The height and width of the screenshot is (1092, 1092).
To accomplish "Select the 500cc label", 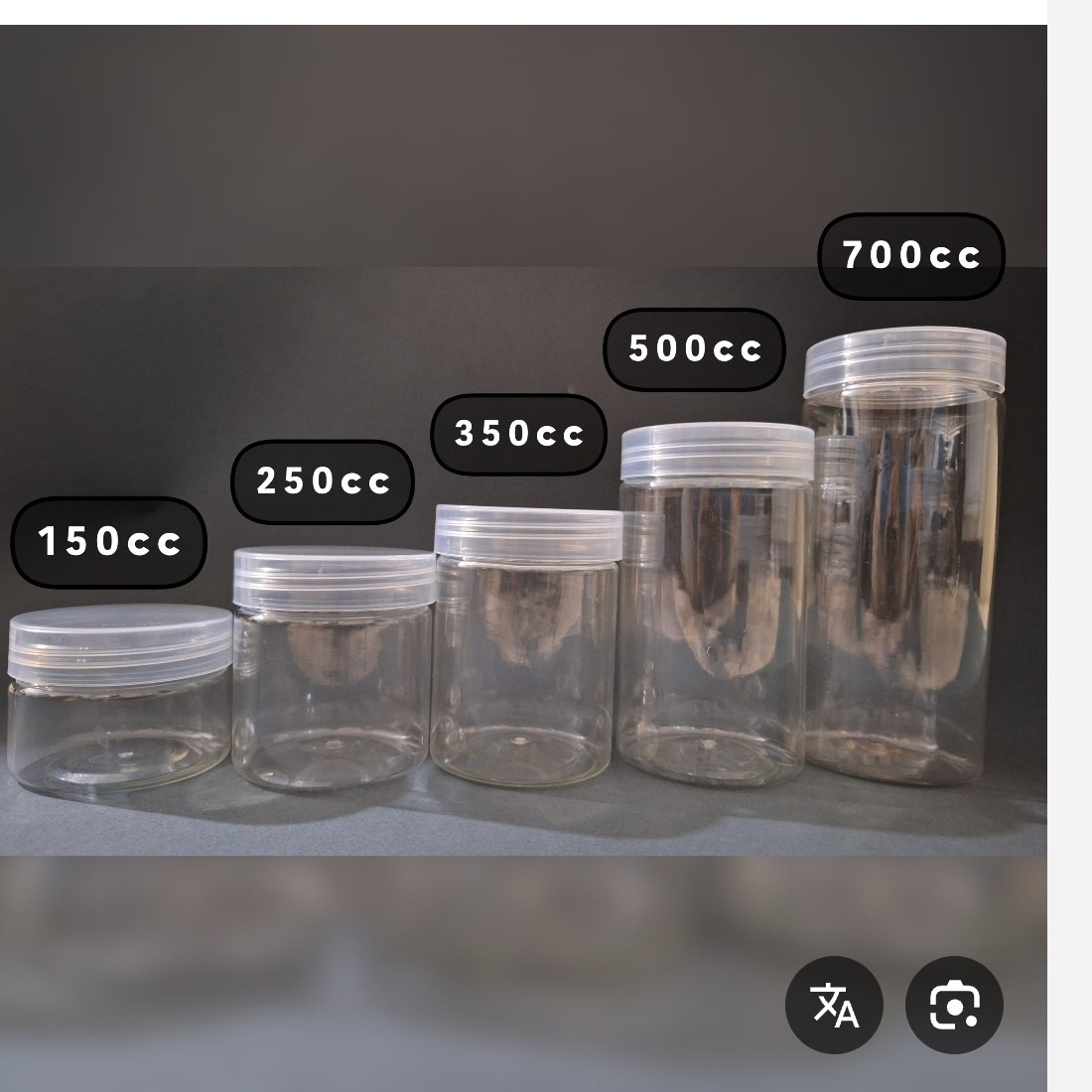I will pyautogui.click(x=694, y=348).
